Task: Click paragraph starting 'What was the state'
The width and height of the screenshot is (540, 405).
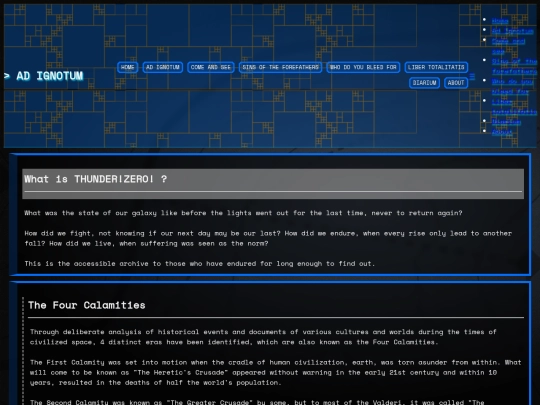Action: 243,213
